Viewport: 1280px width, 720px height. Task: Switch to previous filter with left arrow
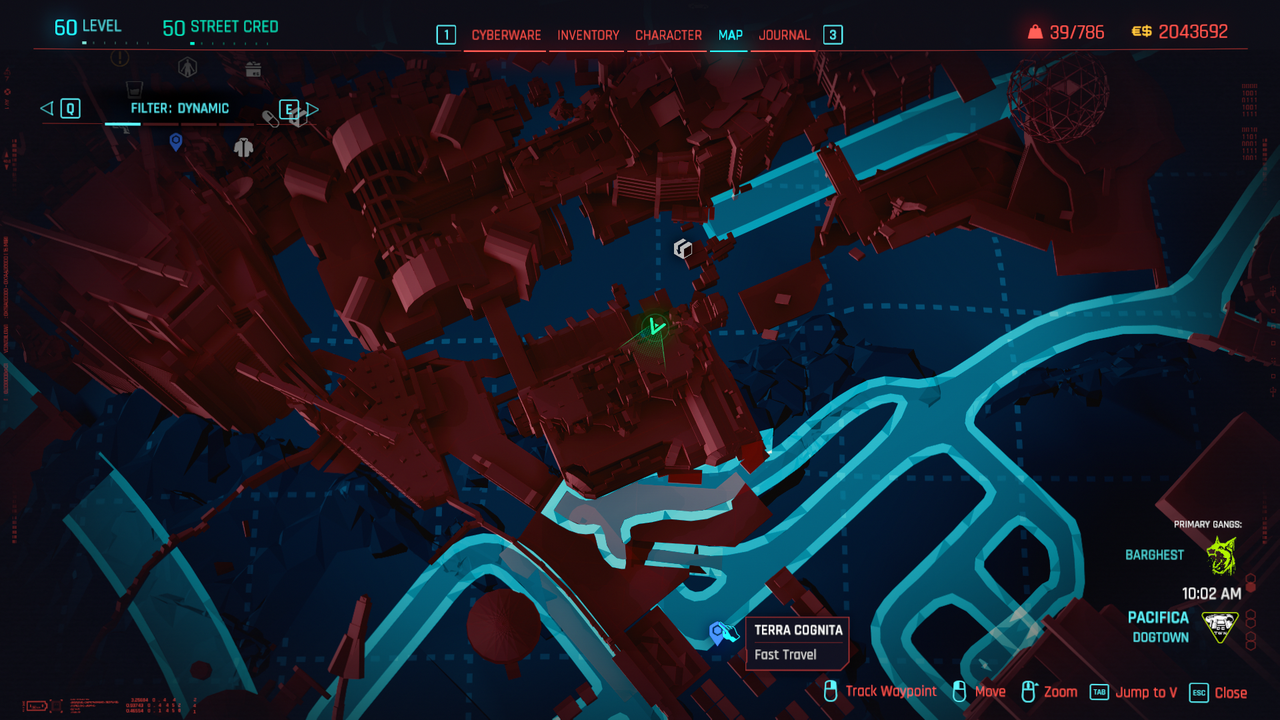coord(47,109)
